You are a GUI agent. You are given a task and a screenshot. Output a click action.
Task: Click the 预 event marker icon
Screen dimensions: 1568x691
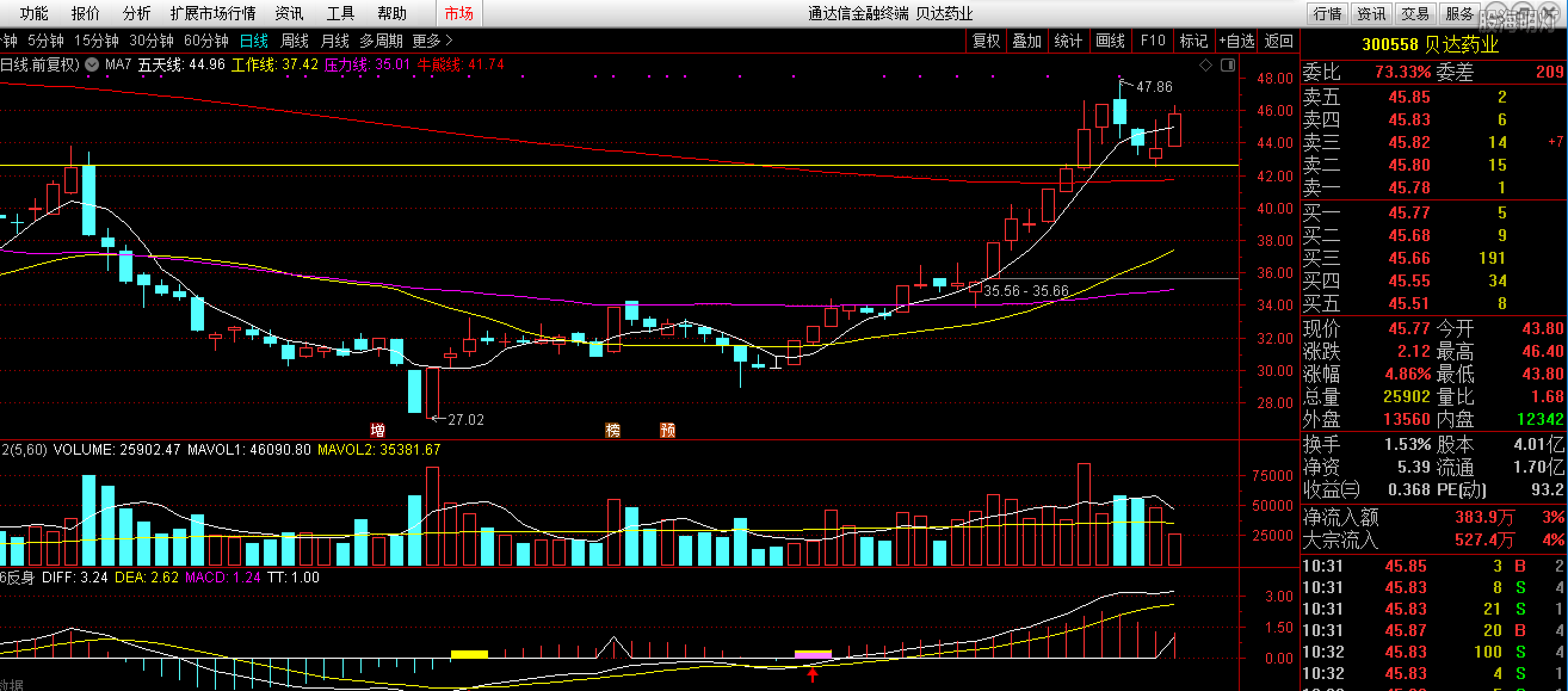[x=668, y=430]
